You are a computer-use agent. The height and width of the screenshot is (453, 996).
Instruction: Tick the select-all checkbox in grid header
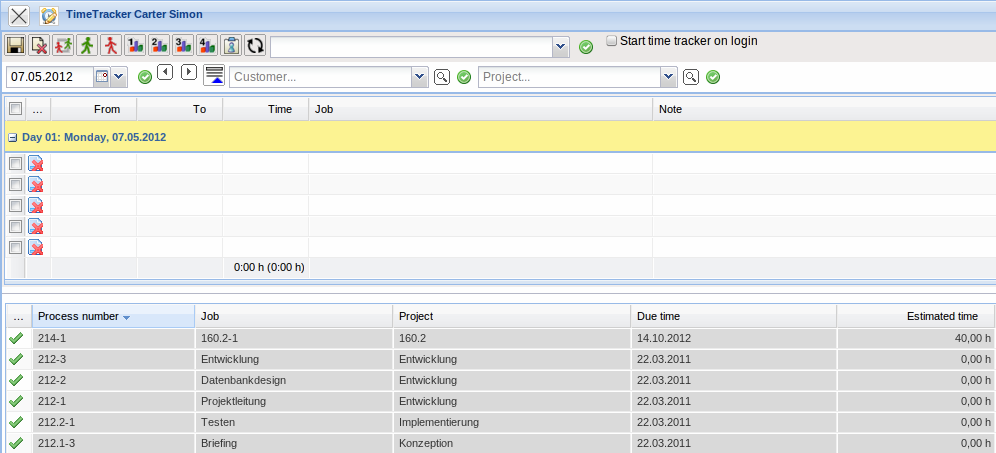[x=15, y=109]
